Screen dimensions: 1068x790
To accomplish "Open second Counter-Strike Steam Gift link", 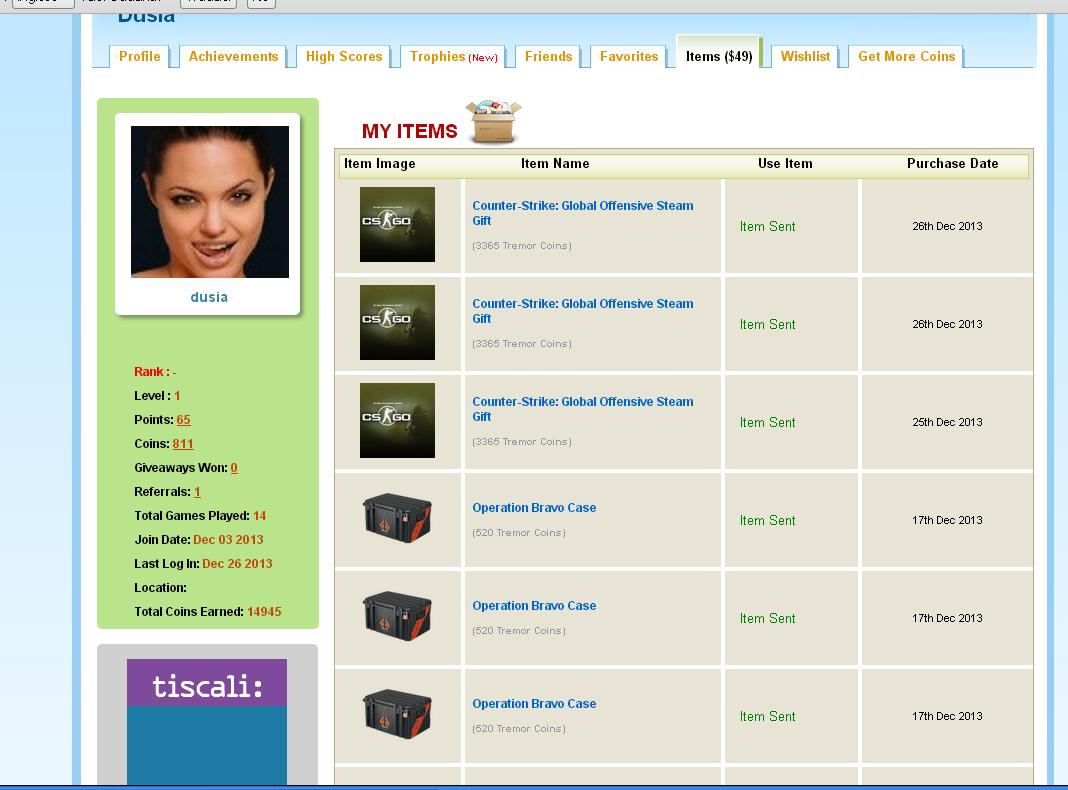I will [x=582, y=311].
